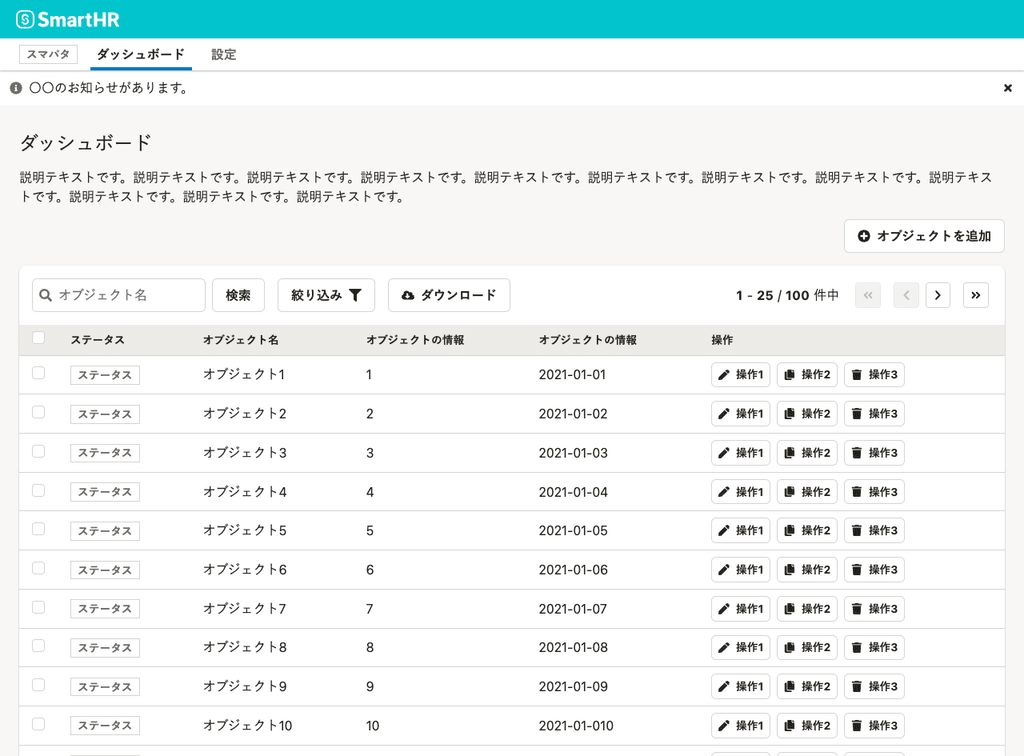Select the ステータス label on オブジェクト4
This screenshot has width=1024, height=756.
[105, 491]
